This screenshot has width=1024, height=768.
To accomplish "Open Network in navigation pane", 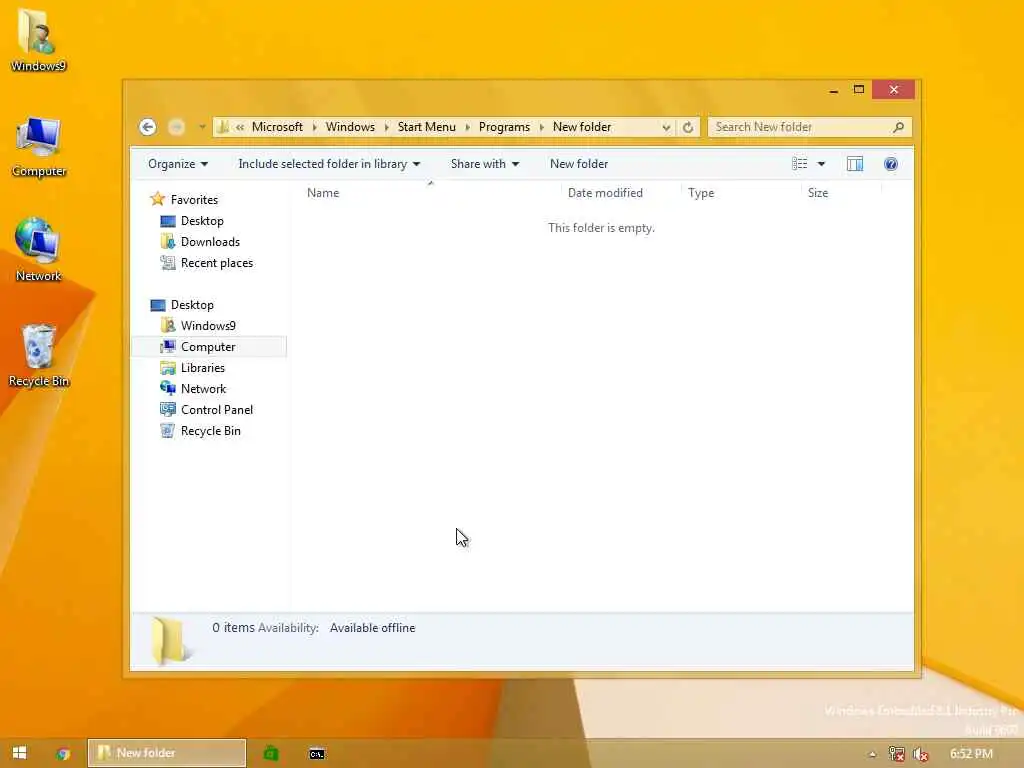I will click(x=203, y=389).
